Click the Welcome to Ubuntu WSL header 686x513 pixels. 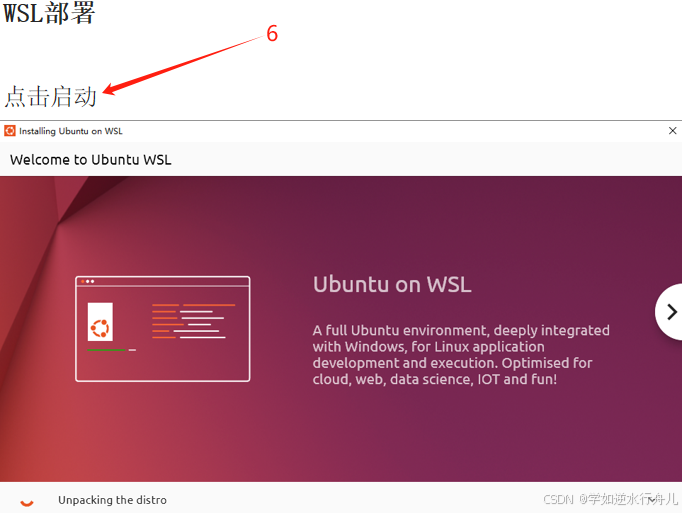[x=91, y=160]
